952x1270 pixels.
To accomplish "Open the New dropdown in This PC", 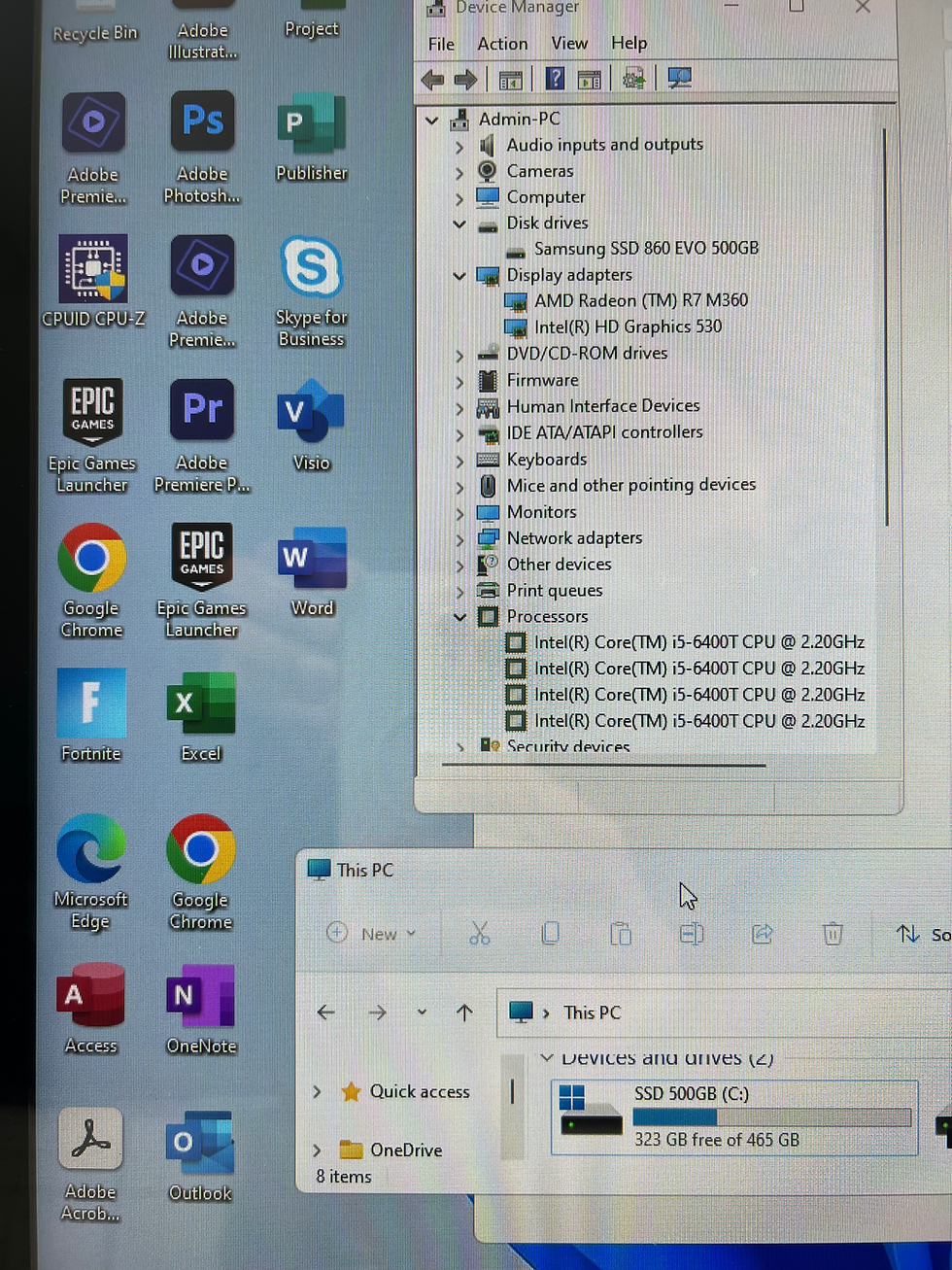I will (x=371, y=934).
